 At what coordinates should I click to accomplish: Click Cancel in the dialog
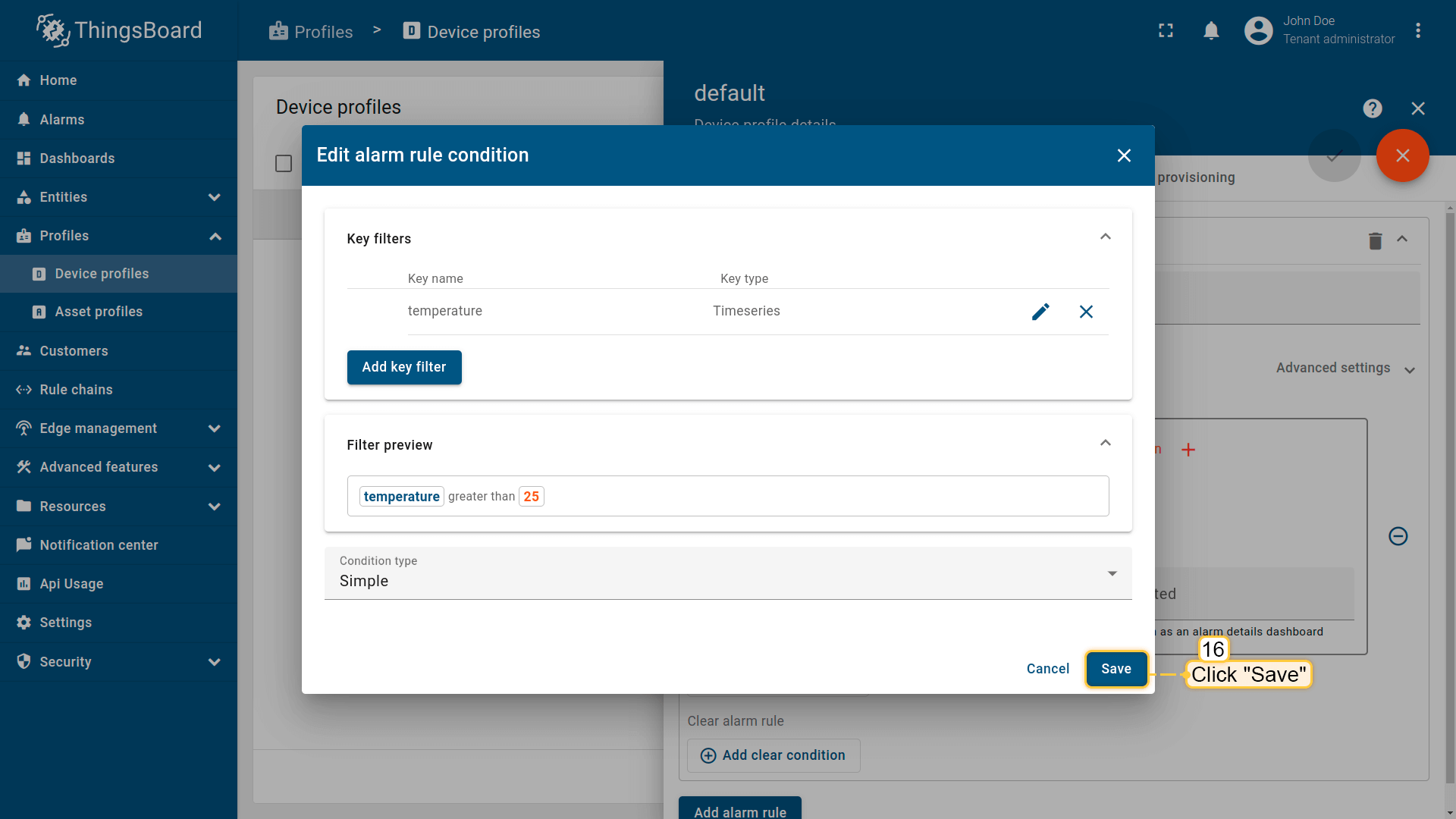click(1047, 669)
